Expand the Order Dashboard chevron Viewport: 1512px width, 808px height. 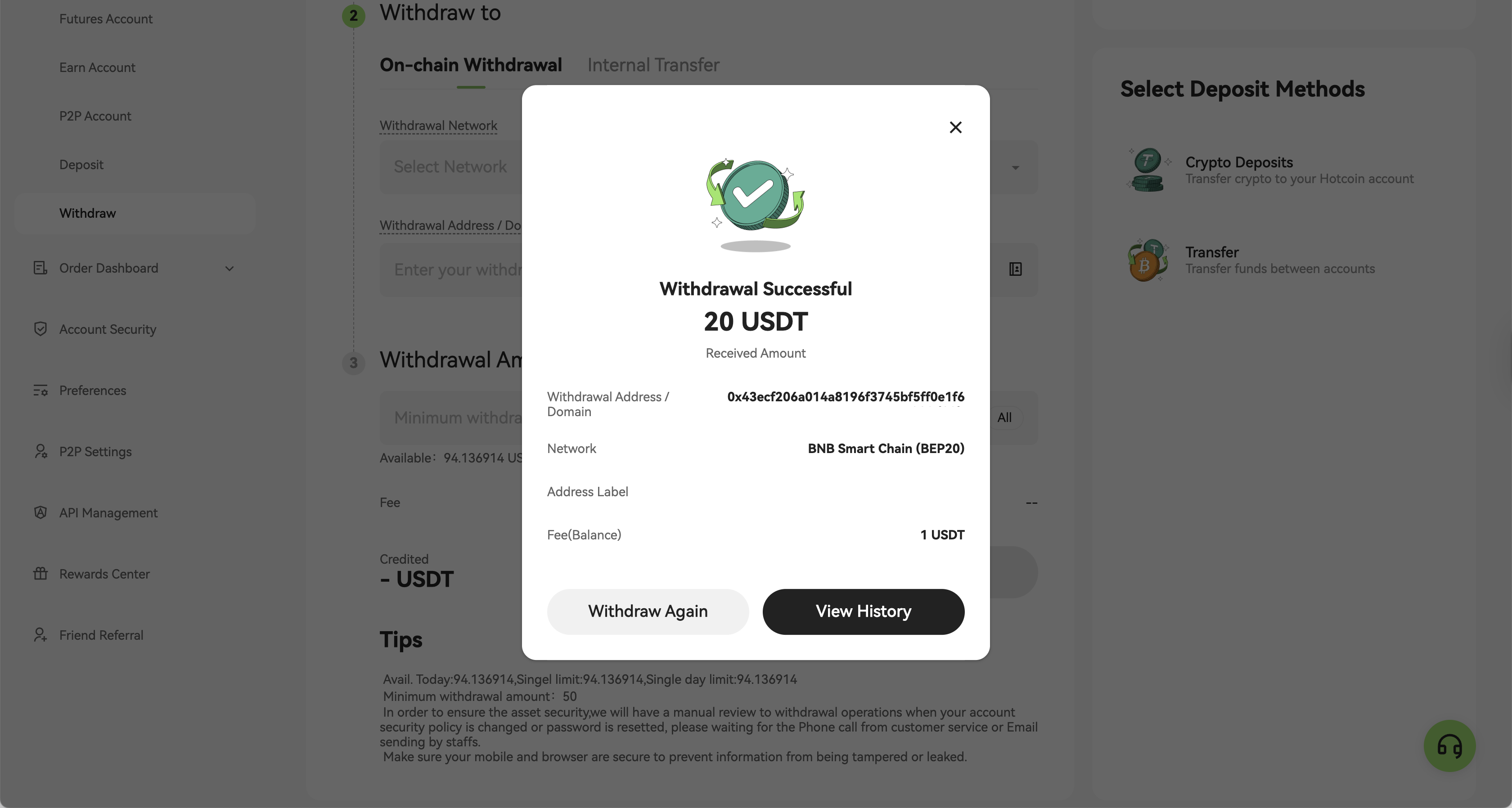click(229, 269)
